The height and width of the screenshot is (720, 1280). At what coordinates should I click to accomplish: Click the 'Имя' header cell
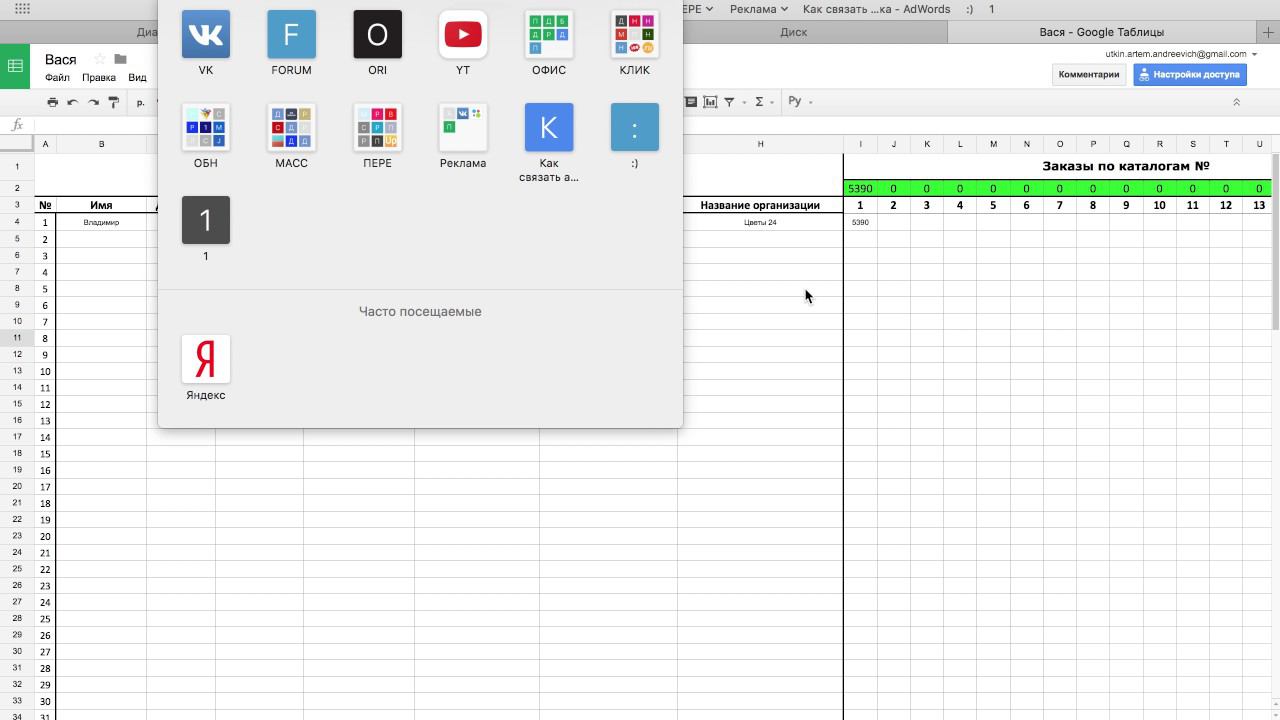[101, 205]
